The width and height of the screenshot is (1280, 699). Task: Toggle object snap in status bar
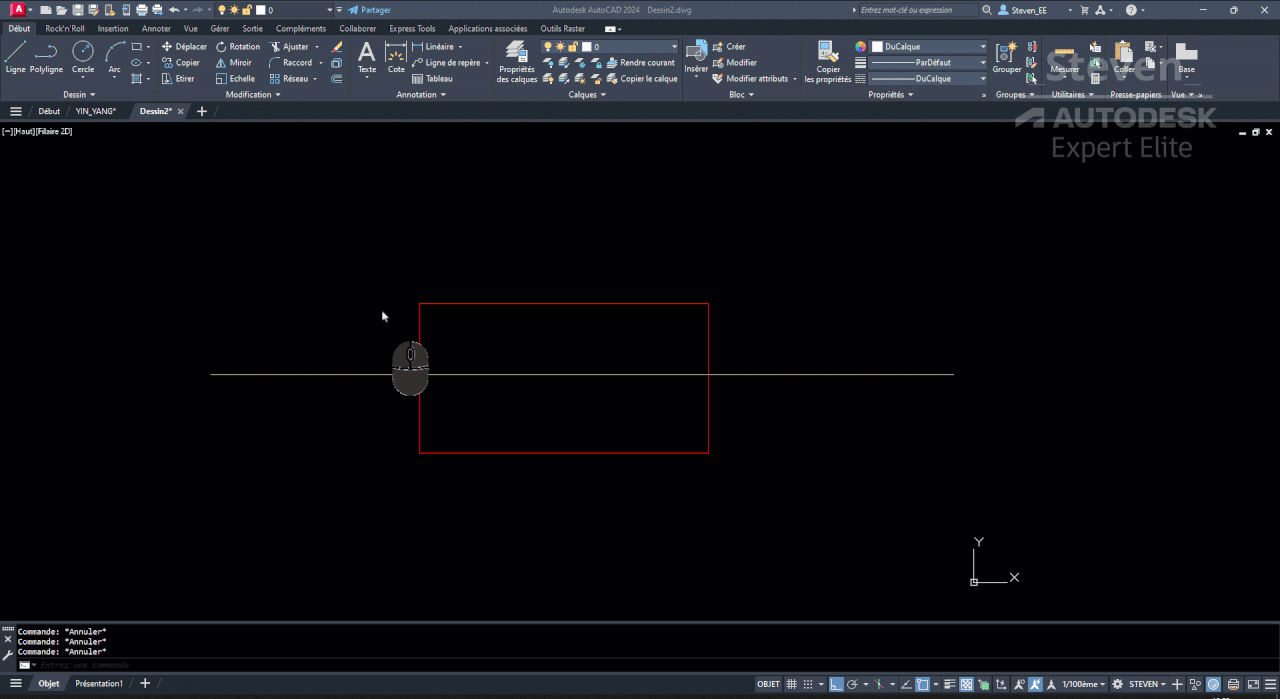(x=922, y=685)
